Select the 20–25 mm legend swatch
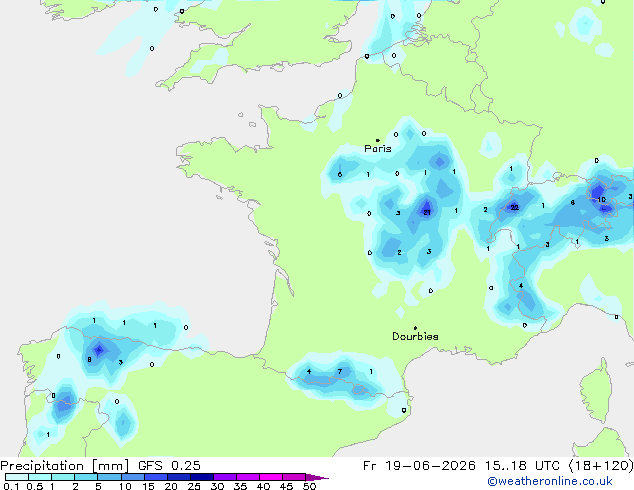 point(179,477)
